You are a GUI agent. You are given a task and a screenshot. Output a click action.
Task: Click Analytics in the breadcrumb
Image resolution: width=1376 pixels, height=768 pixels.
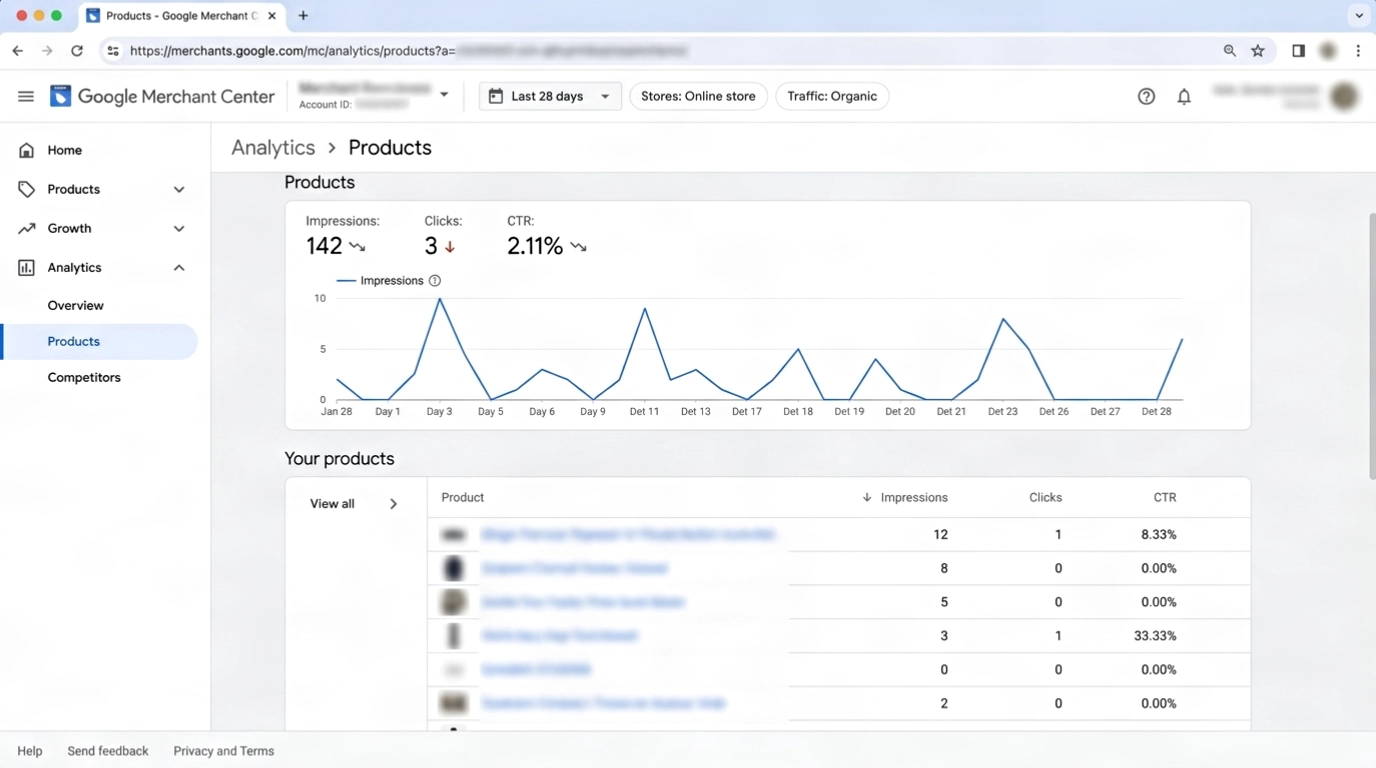coord(273,147)
